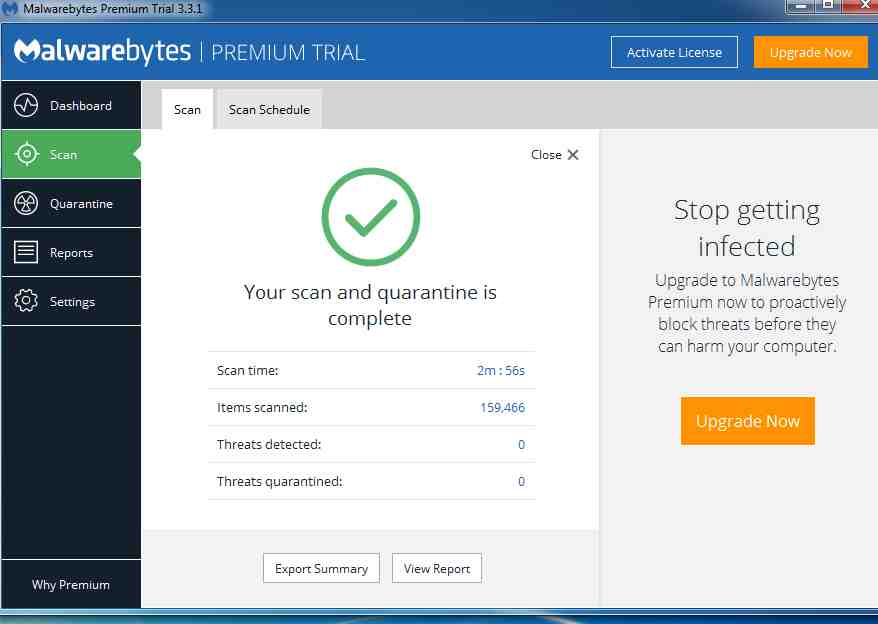Minimize the Malwarebytes window
Image resolution: width=878 pixels, height=624 pixels.
point(799,6)
